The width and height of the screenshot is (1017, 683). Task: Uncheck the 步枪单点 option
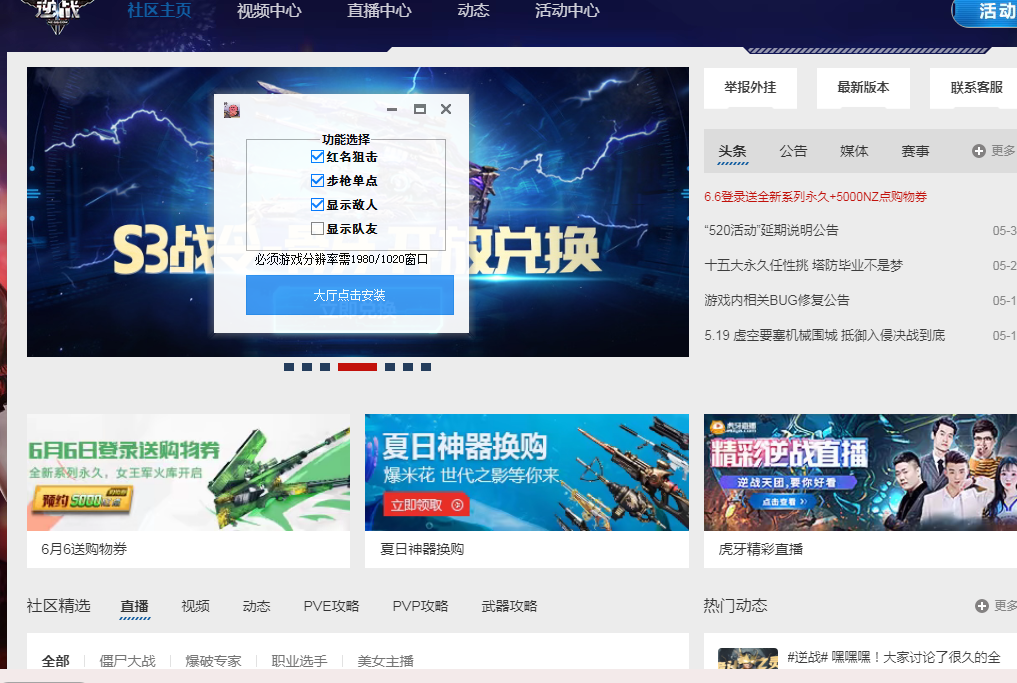coord(317,180)
